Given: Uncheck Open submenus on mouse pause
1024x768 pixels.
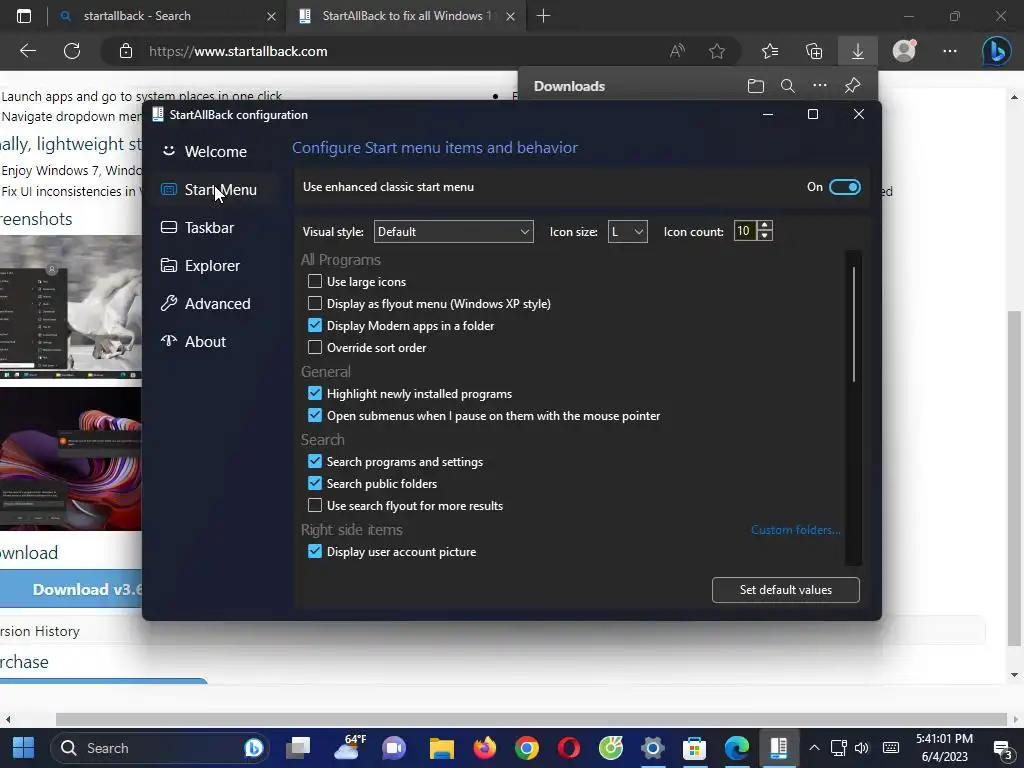Looking at the screenshot, I should tap(315, 415).
